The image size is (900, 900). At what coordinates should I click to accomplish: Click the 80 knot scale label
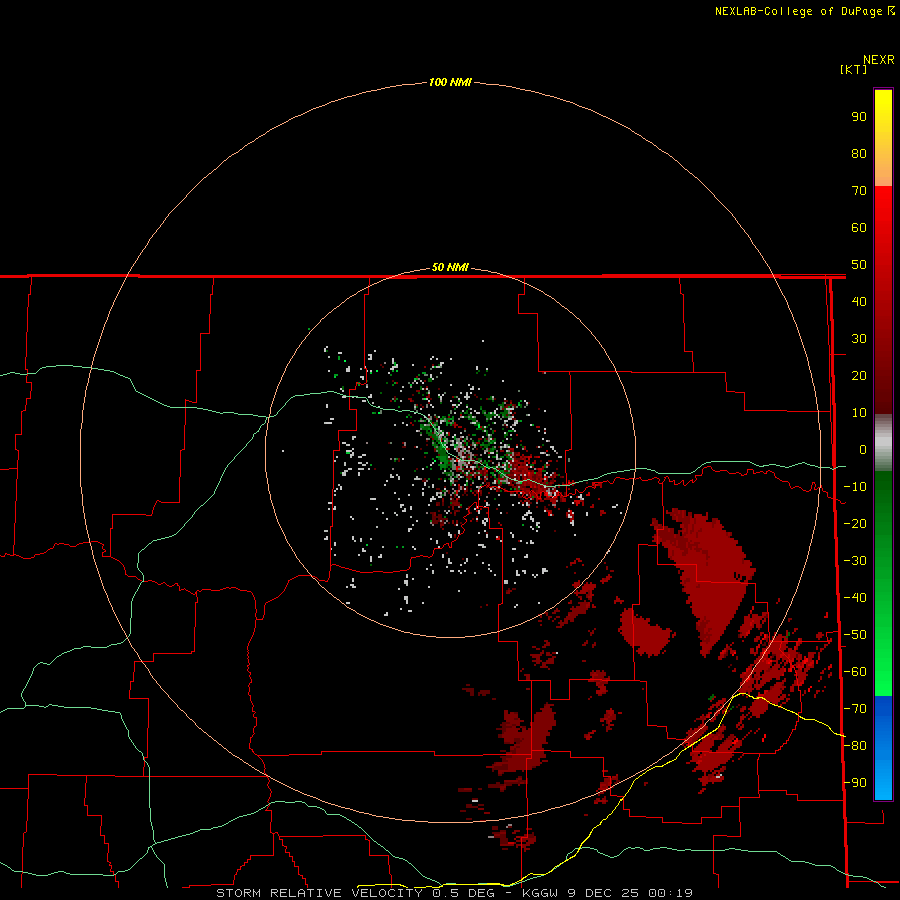pyautogui.click(x=859, y=153)
